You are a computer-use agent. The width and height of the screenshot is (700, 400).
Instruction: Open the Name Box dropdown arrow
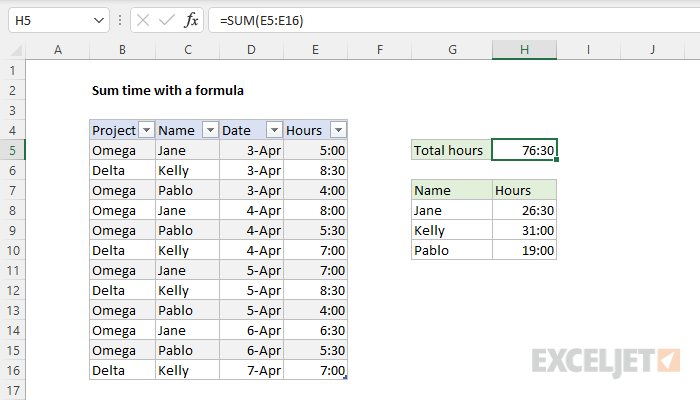click(x=97, y=20)
